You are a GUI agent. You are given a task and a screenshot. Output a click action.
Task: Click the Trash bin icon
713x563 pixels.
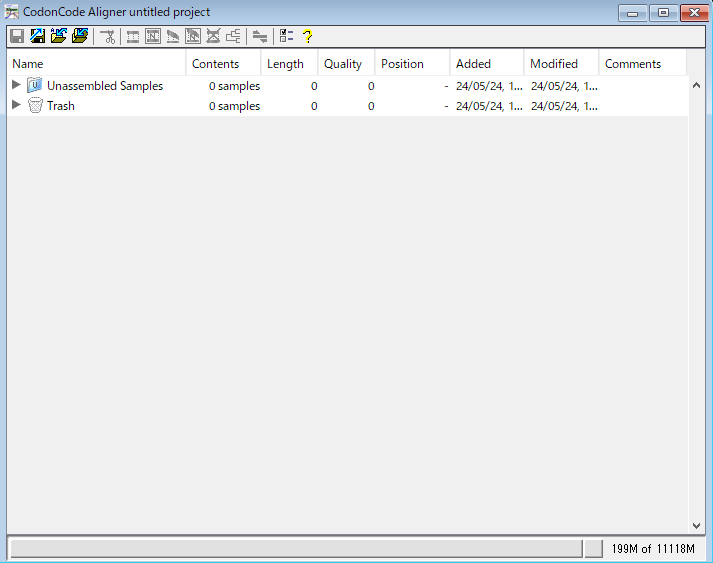35,105
